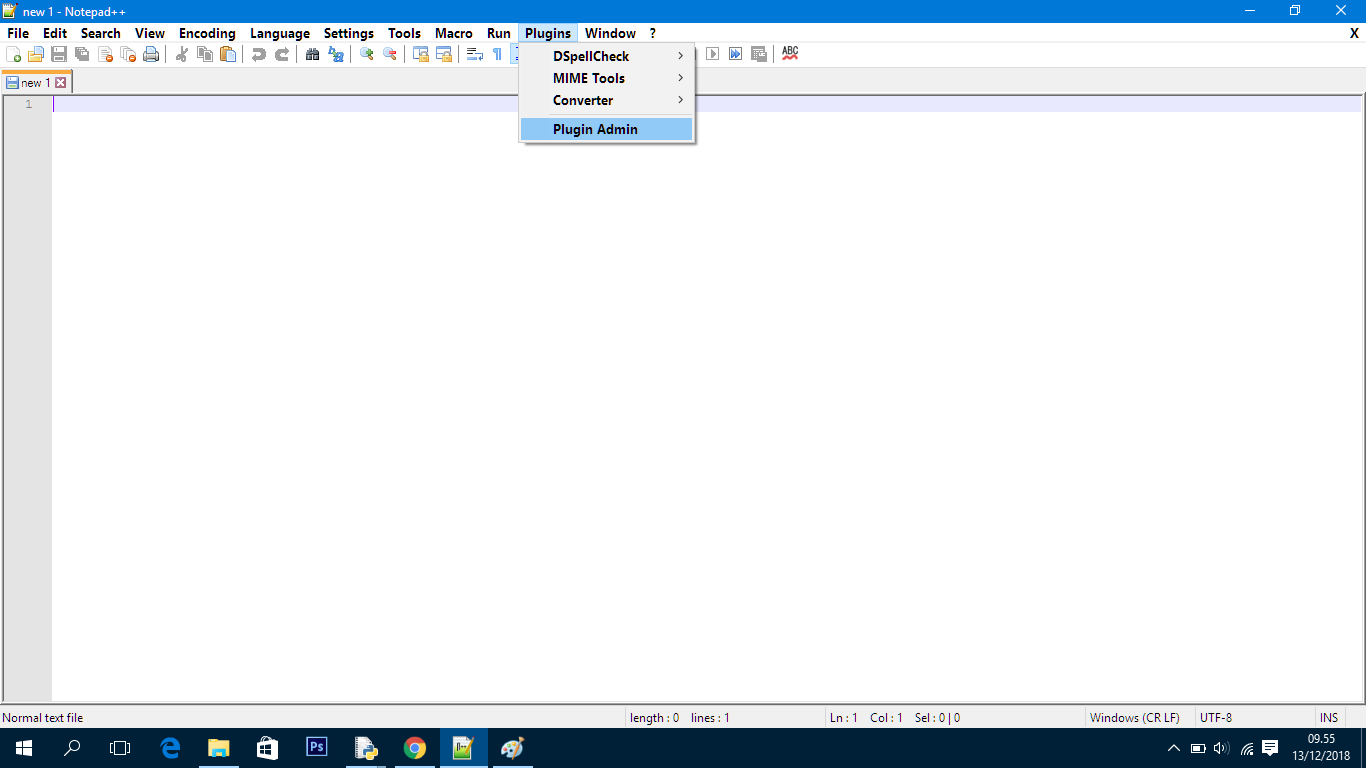
Task: Zoom out using the toolbar magnifier
Action: pyautogui.click(x=390, y=54)
